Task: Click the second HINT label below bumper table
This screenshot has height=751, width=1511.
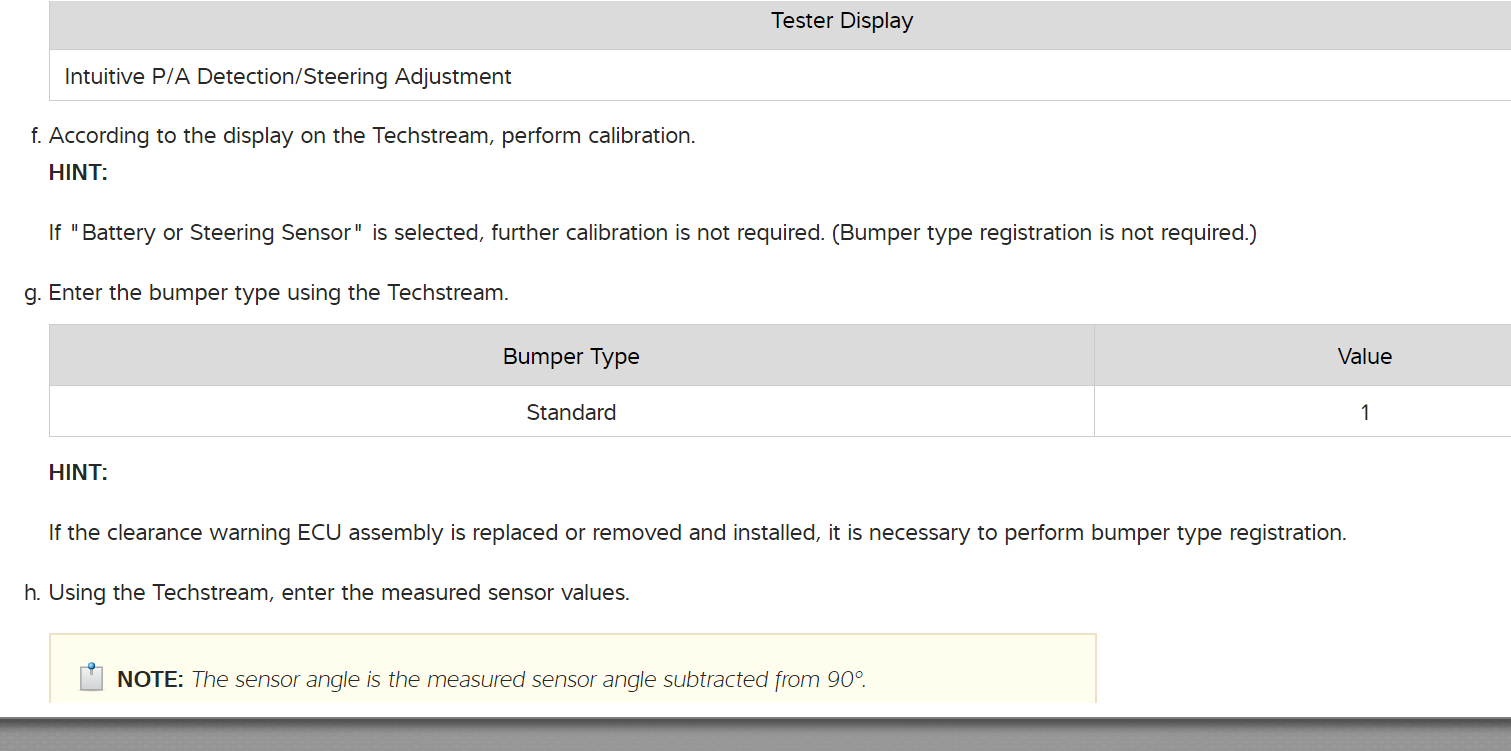Action: (x=78, y=473)
